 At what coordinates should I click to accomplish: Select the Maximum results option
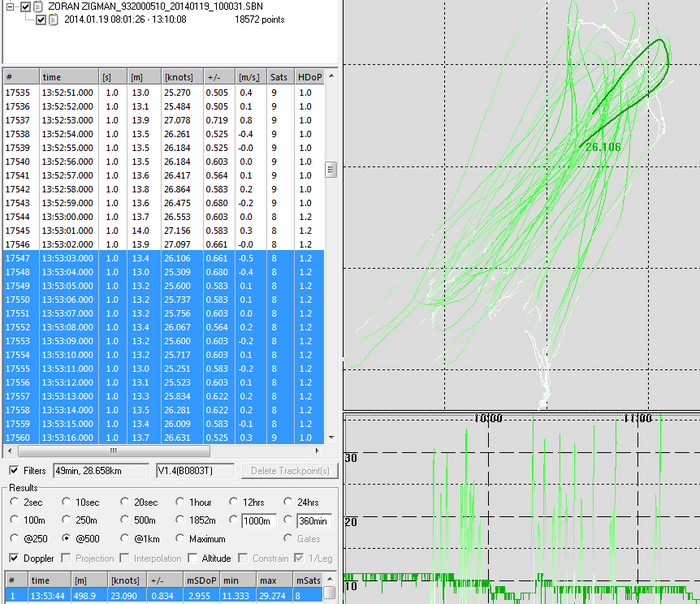[180, 538]
